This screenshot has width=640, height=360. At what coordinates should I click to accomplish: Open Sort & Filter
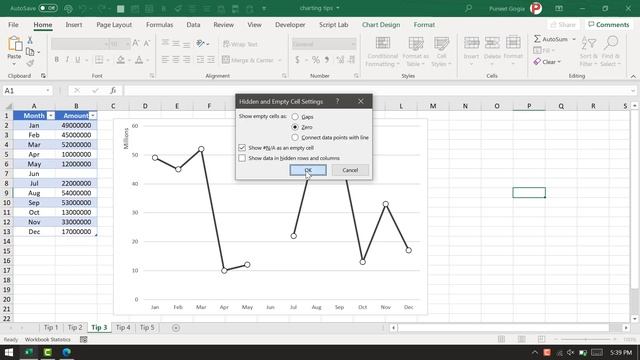coord(589,52)
